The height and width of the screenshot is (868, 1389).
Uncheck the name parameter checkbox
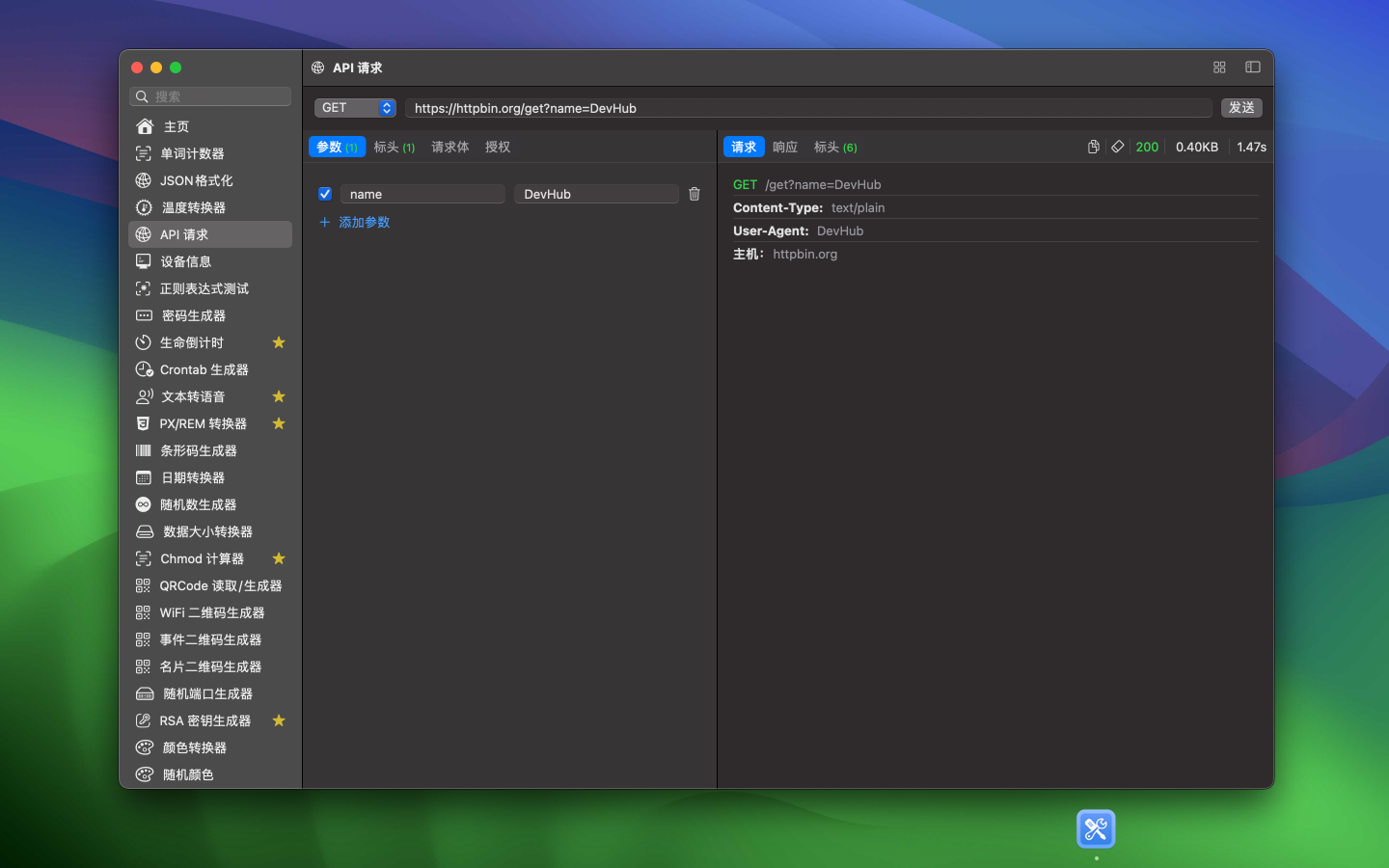pos(325,194)
